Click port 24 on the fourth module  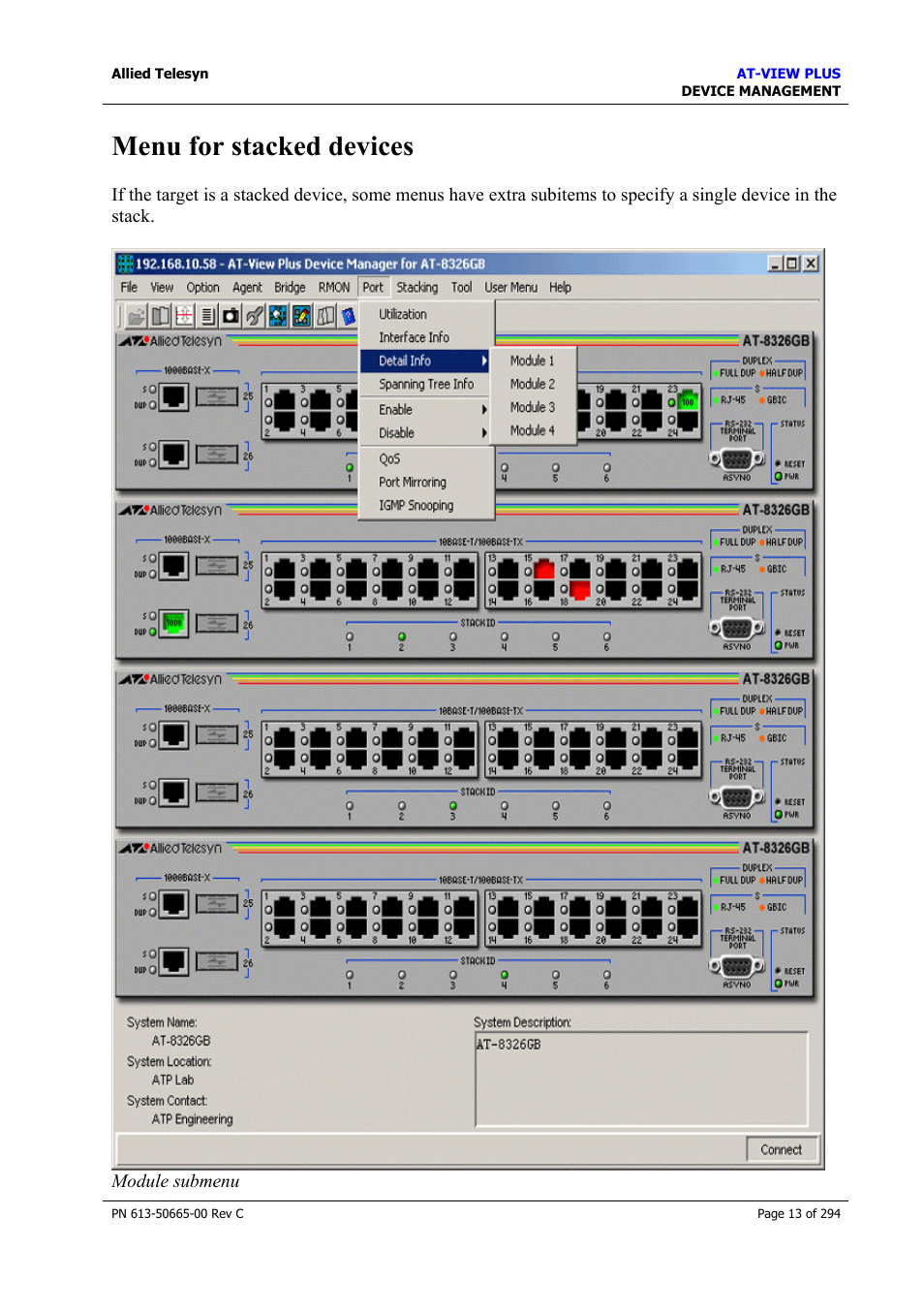(688, 927)
